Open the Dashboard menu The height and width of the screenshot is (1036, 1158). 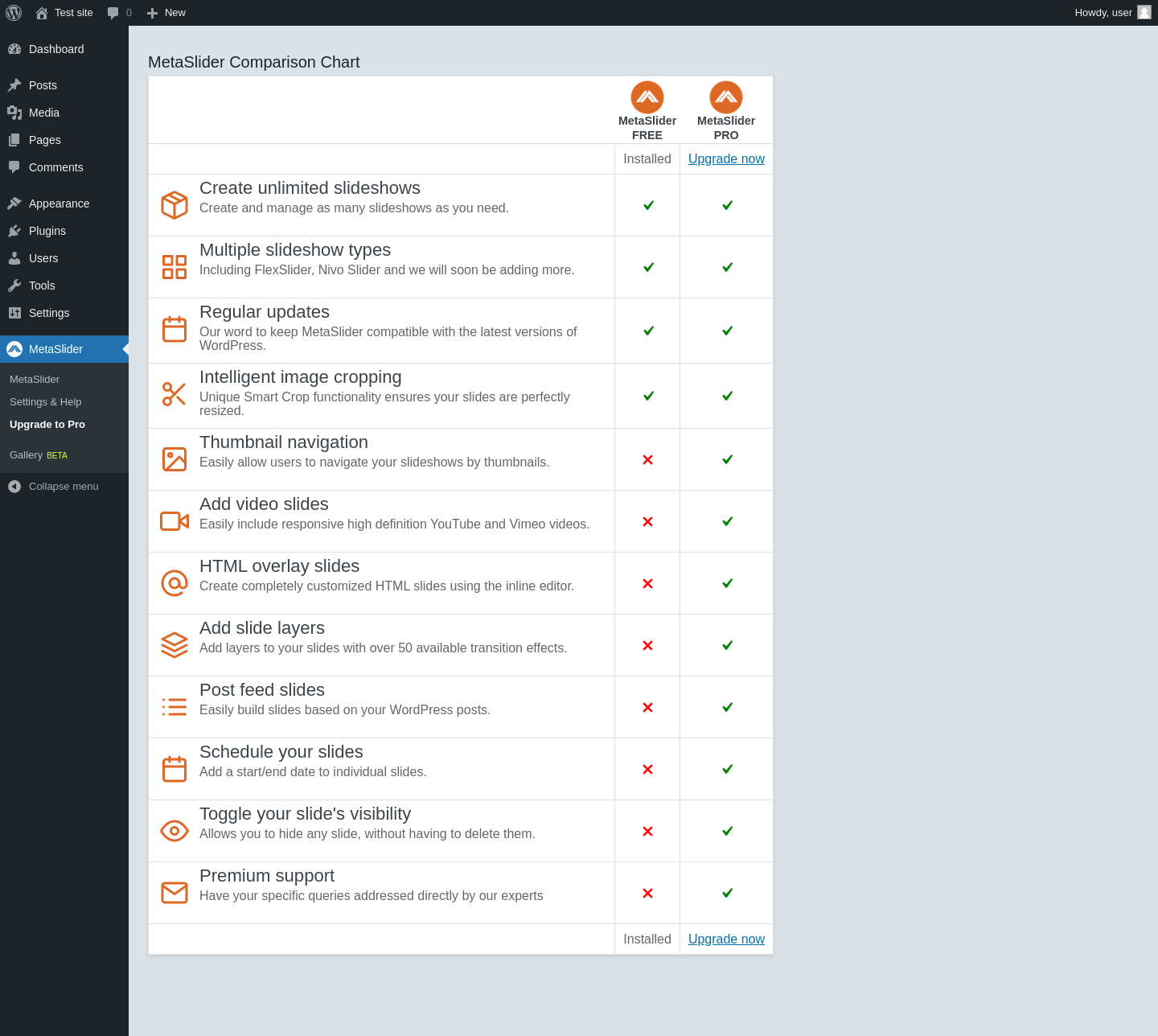coord(64,49)
